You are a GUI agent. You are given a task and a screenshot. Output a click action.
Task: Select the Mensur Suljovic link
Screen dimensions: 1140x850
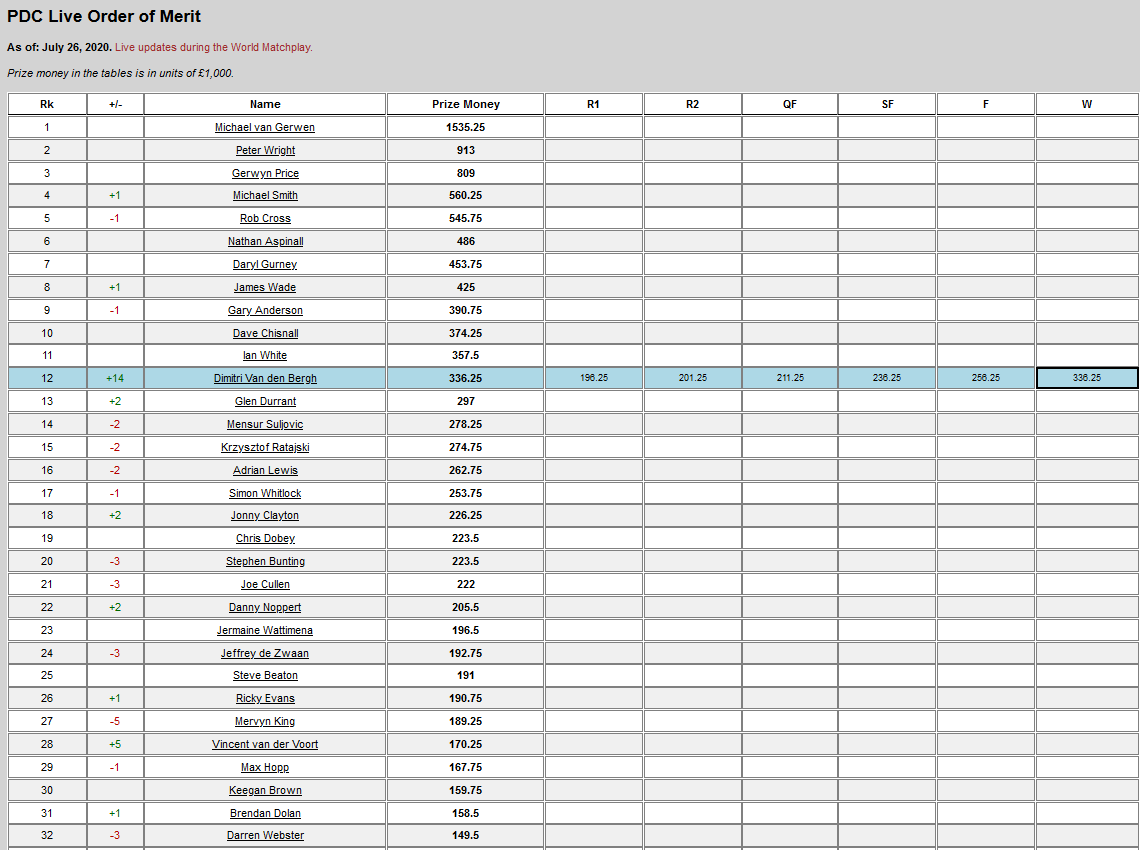tap(265, 425)
